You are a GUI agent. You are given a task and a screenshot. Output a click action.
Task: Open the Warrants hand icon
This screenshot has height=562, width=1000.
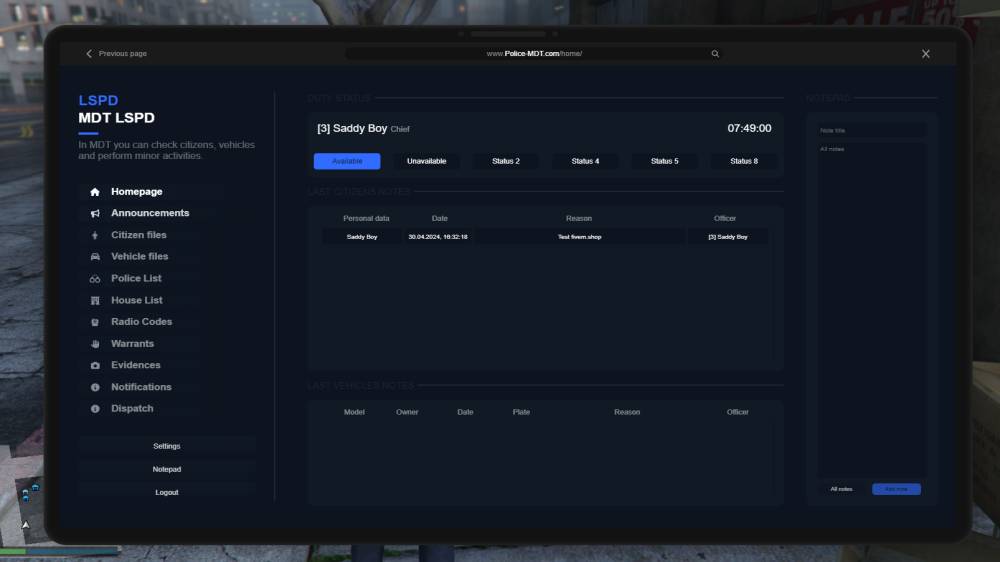[x=95, y=344]
